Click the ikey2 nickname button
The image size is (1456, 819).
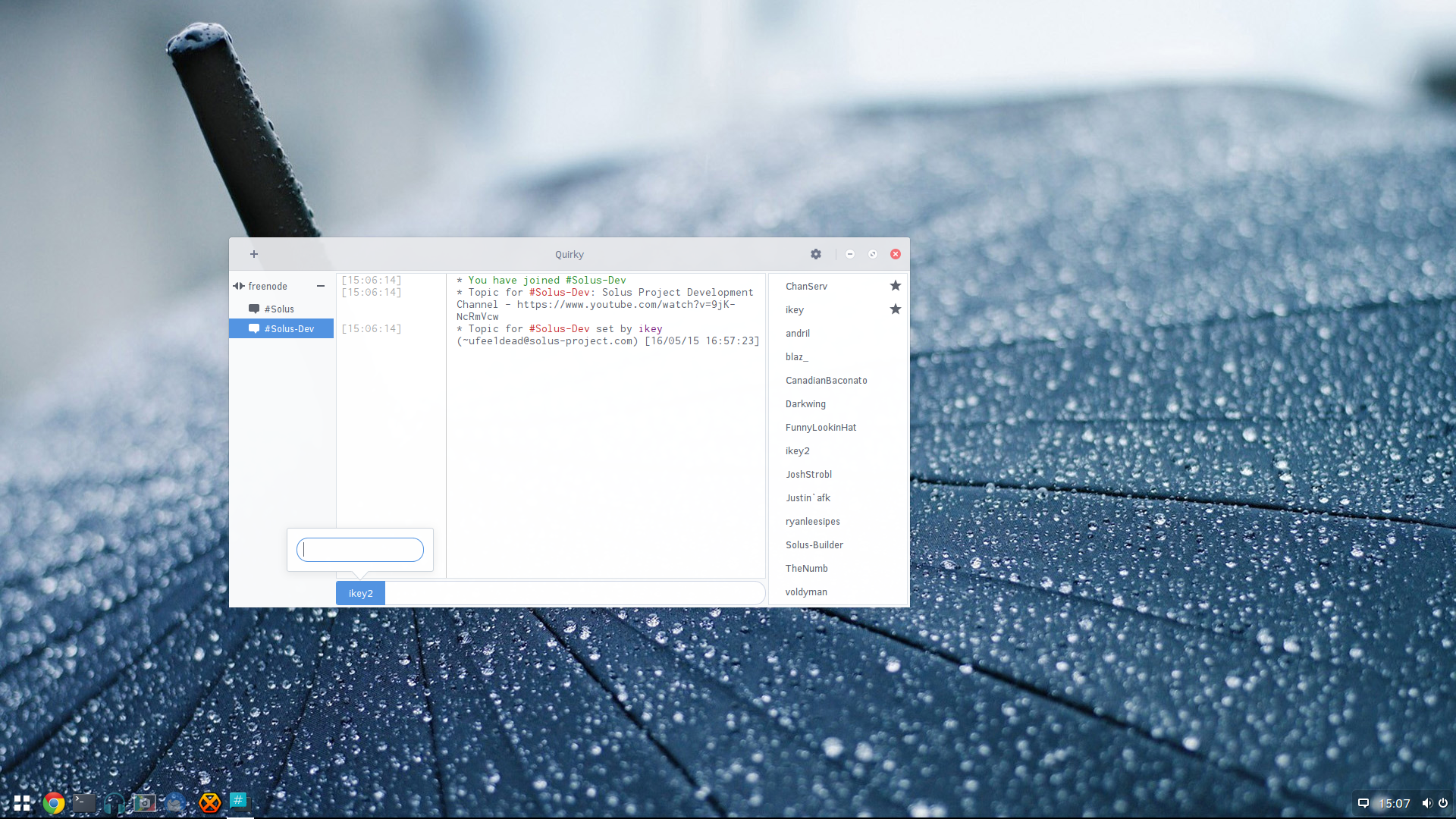point(360,593)
